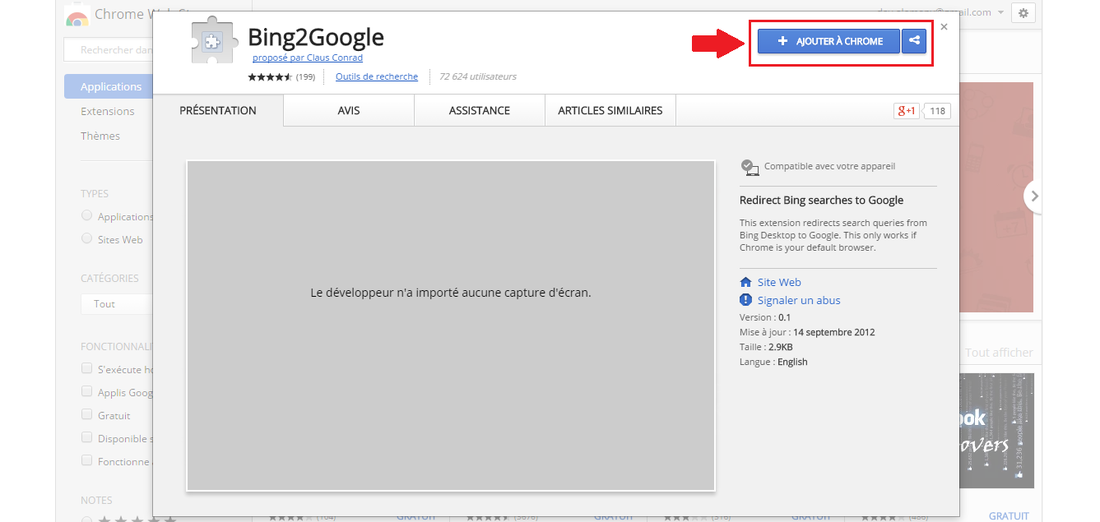The width and height of the screenshot is (1100, 522).
Task: Switch to the Avis tab
Action: pos(349,111)
